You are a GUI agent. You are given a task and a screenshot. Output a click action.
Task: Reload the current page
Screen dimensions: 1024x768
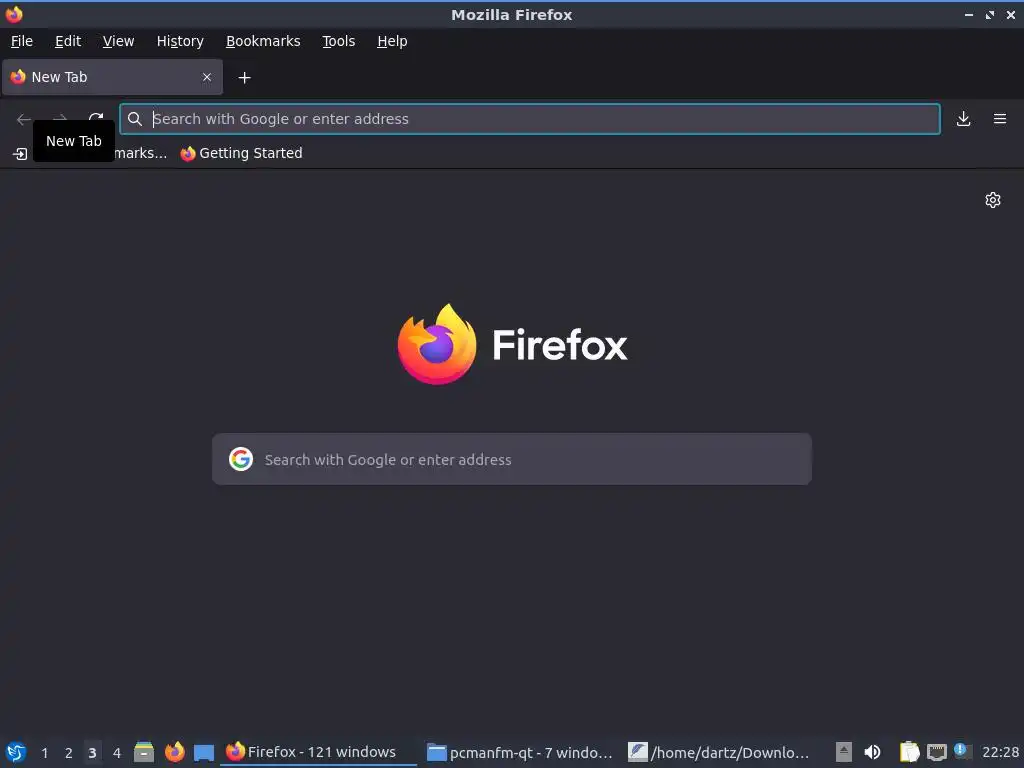click(96, 119)
